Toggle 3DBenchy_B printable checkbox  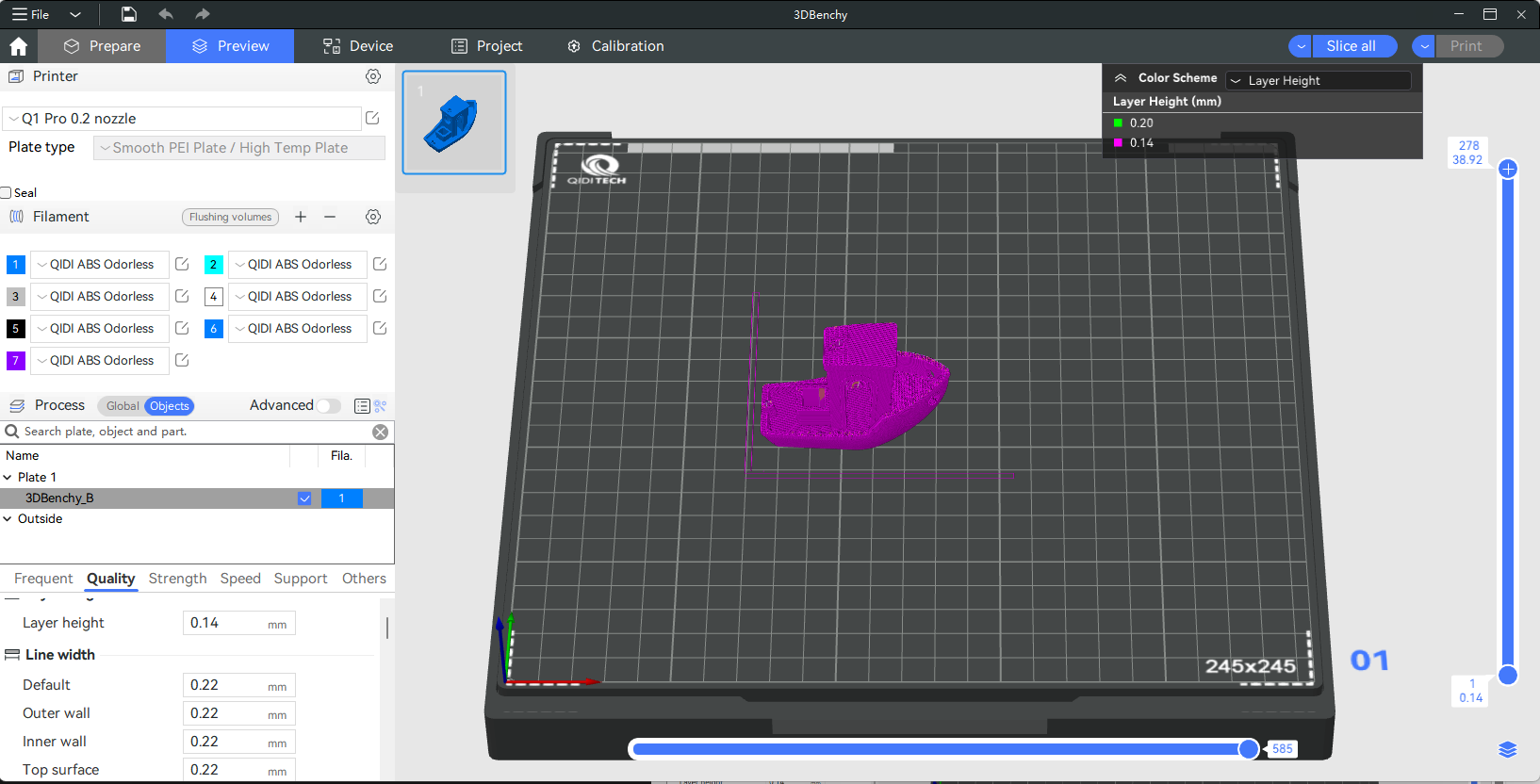(x=304, y=498)
